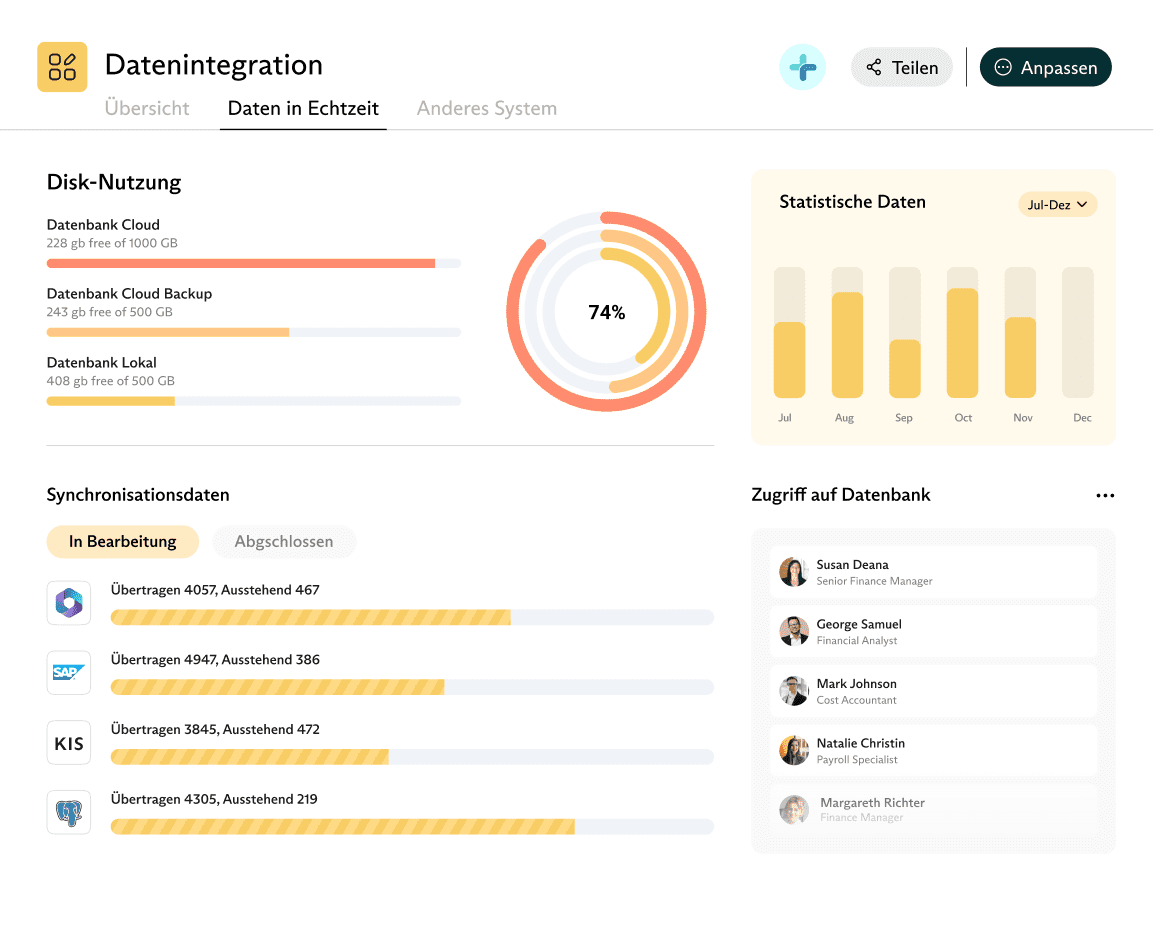The height and width of the screenshot is (944, 1154).
Task: Open the Jul-Dez period dropdown
Action: tap(1057, 205)
